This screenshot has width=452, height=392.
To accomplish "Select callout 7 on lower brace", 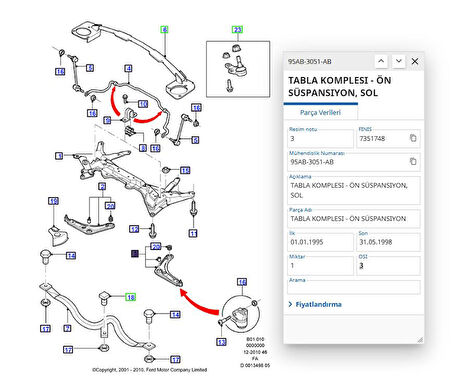I will [x=67, y=328].
